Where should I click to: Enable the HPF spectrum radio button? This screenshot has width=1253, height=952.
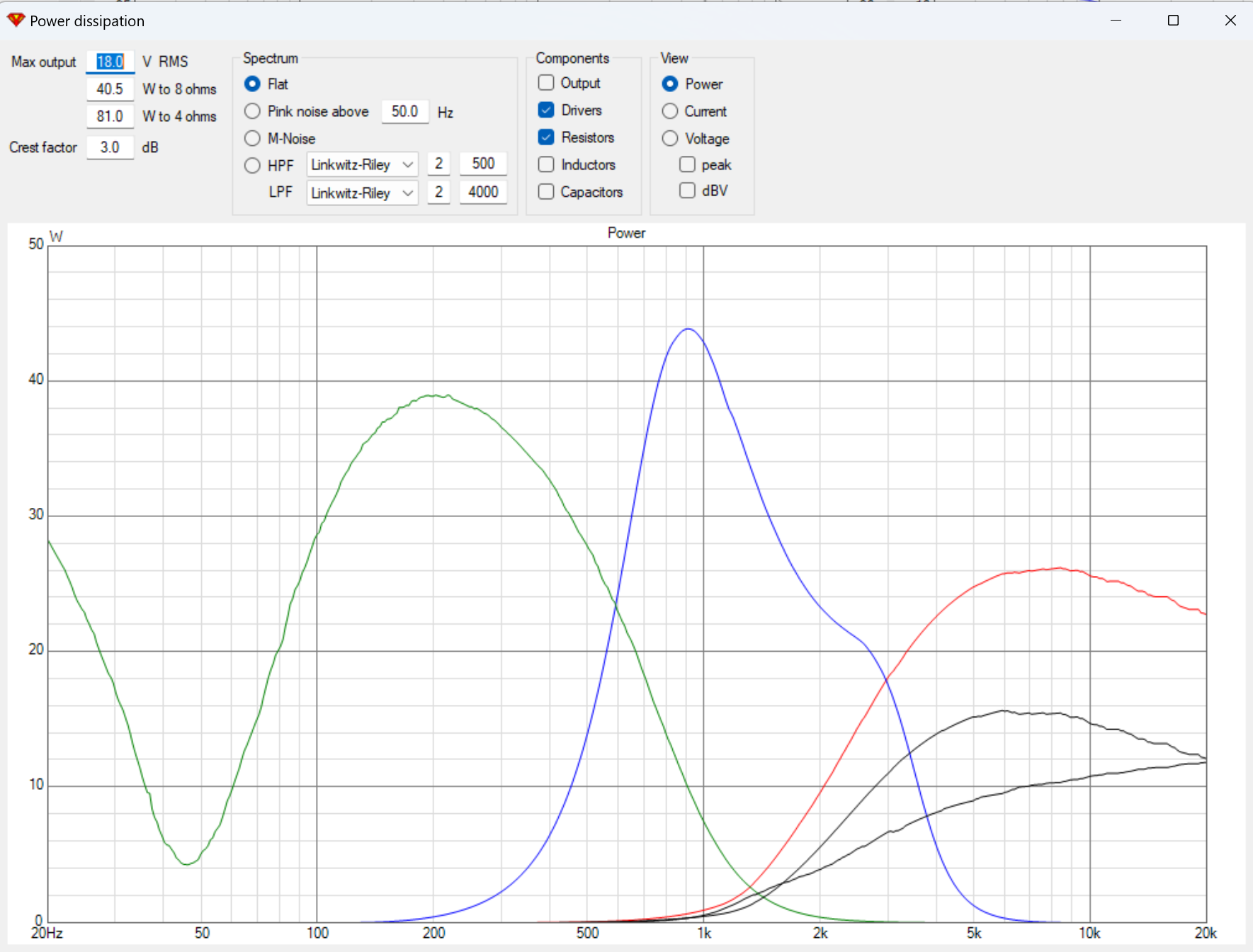coord(252,165)
